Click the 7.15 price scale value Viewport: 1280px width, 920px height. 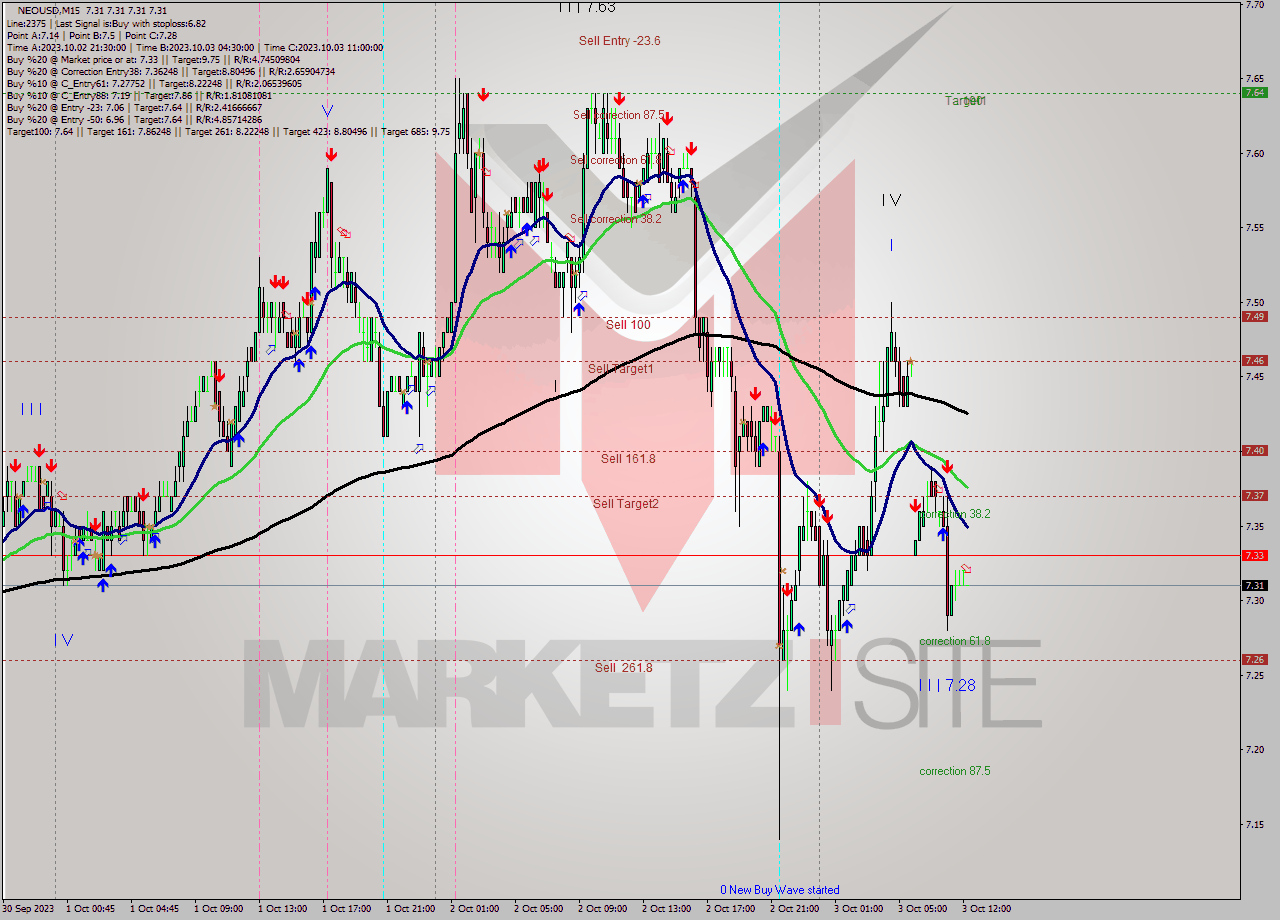1254,824
